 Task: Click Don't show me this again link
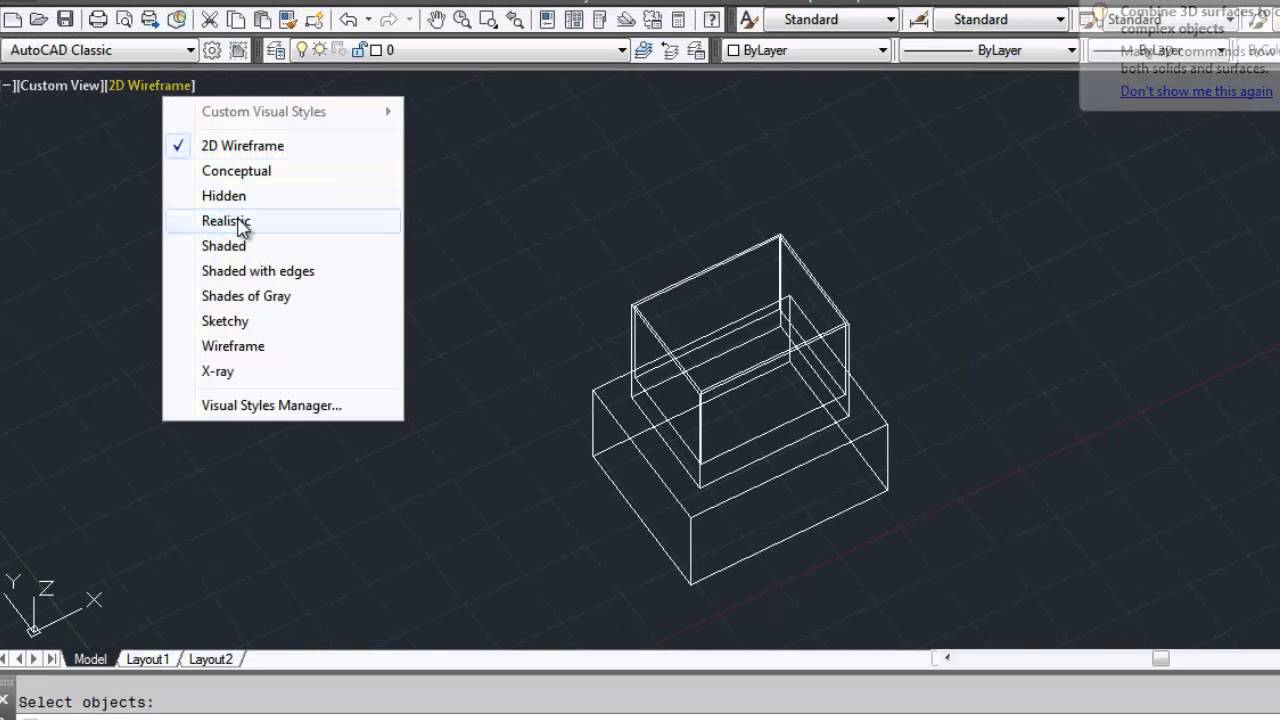[1196, 91]
